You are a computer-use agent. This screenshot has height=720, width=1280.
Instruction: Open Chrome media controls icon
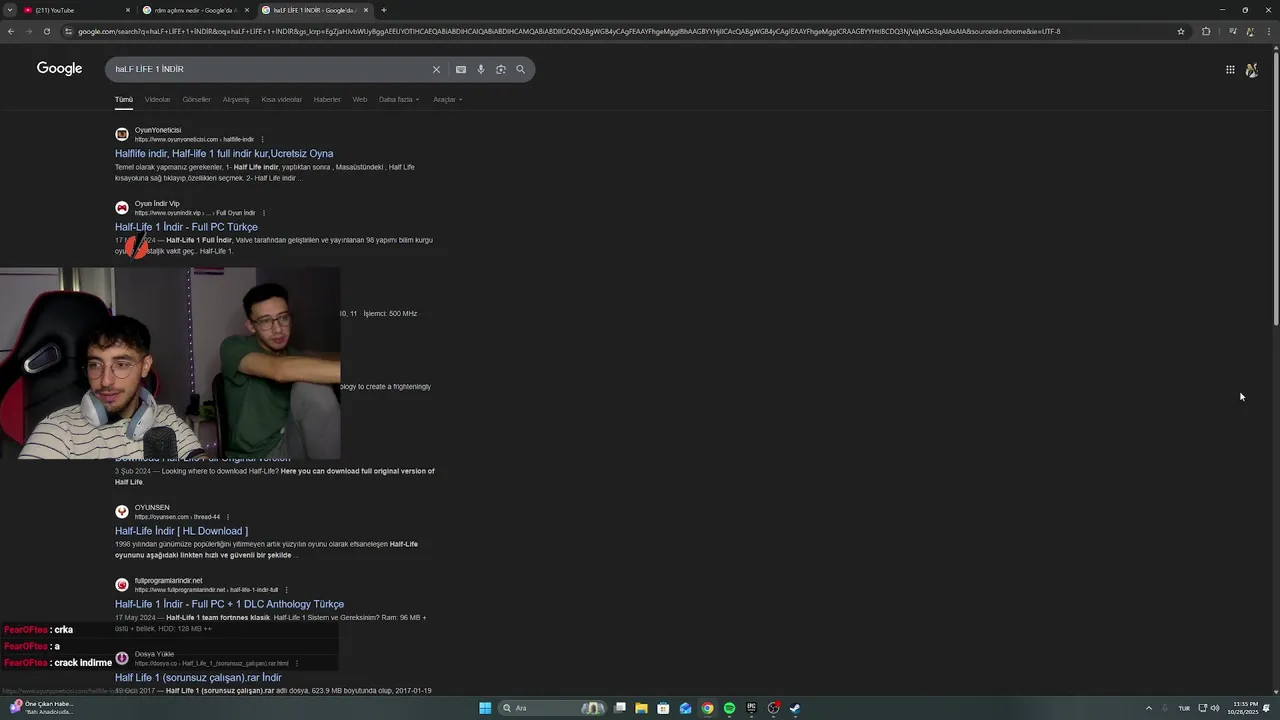[1232, 31]
